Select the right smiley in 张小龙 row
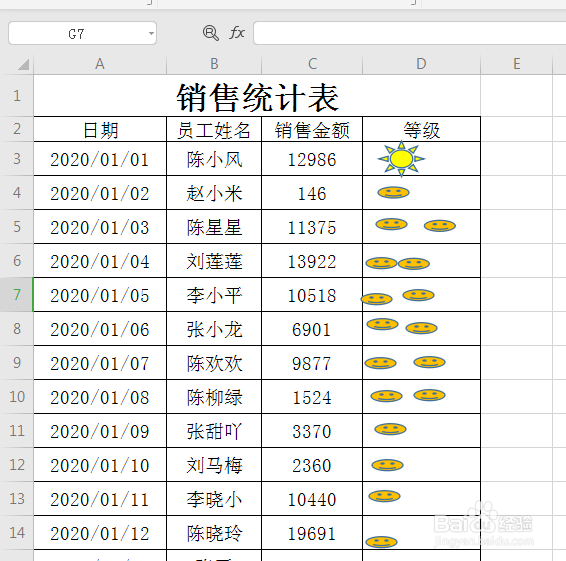566x561 pixels. [x=421, y=328]
